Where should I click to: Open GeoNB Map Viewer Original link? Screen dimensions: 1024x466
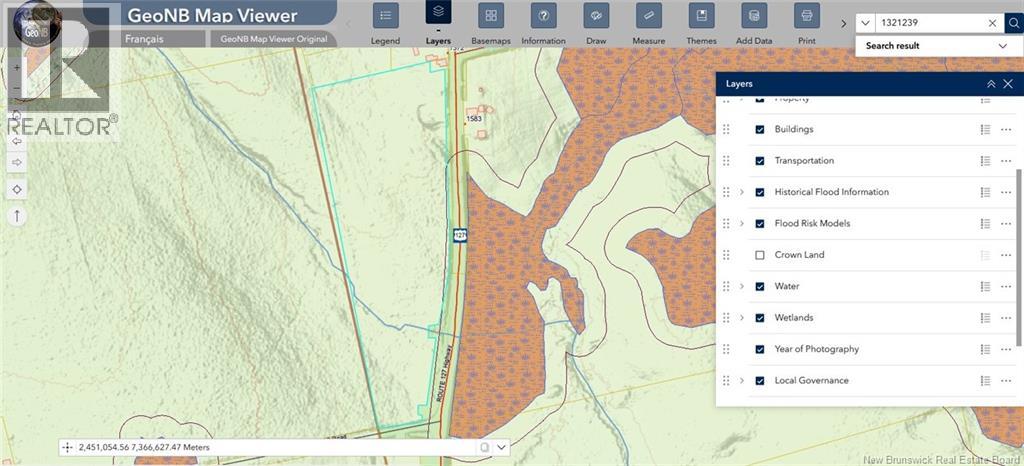(x=273, y=39)
